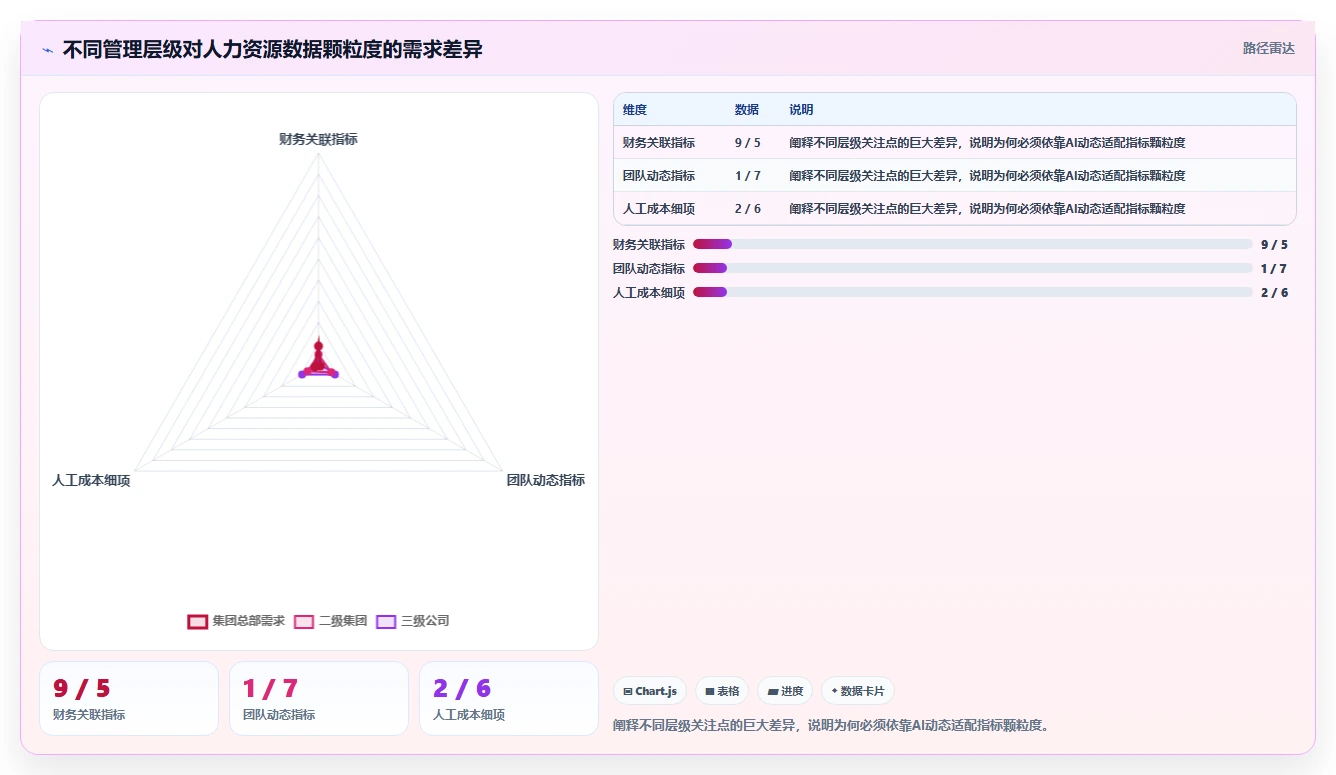Click the 数据 column header
The image size is (1336, 775).
point(747,110)
